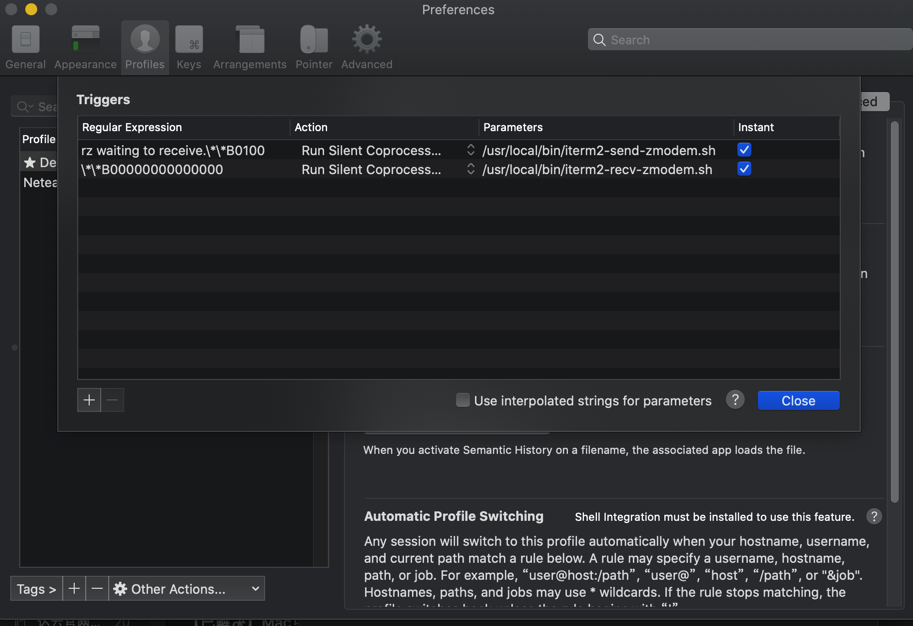913x626 pixels.
Task: Disable Instant for the recv-zmodem trigger
Action: 744,169
